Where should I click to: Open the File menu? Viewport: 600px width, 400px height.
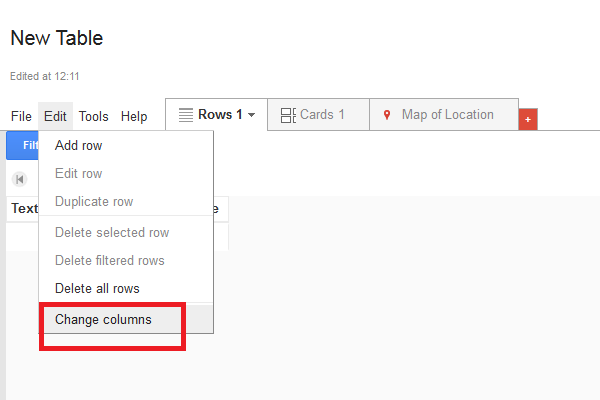[x=21, y=116]
